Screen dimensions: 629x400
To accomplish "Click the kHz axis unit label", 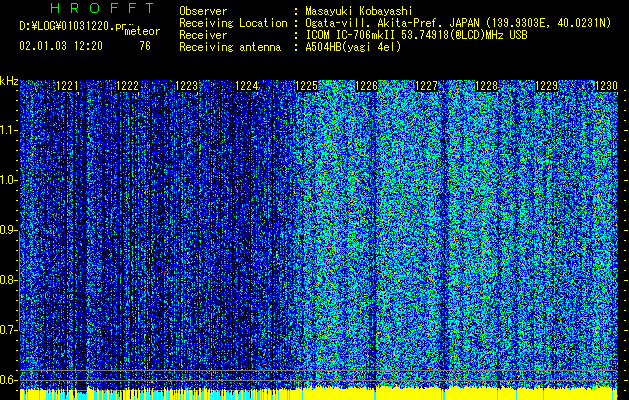I will (9, 82).
